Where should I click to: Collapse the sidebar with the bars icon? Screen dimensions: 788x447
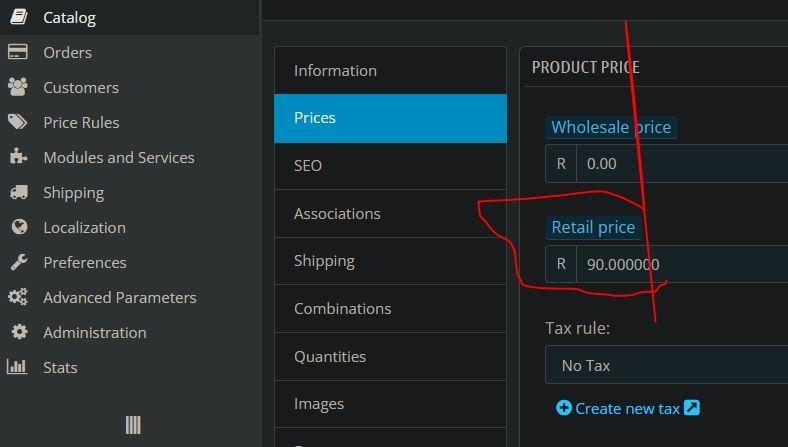point(133,425)
